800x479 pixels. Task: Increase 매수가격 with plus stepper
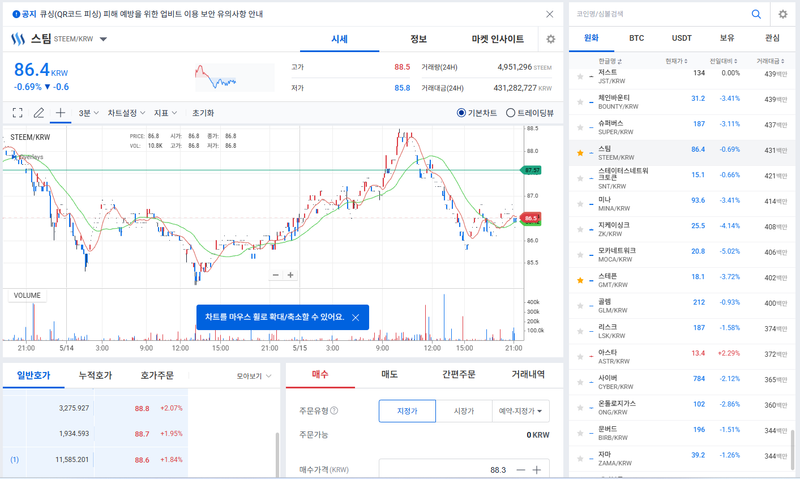pyautogui.click(x=536, y=470)
